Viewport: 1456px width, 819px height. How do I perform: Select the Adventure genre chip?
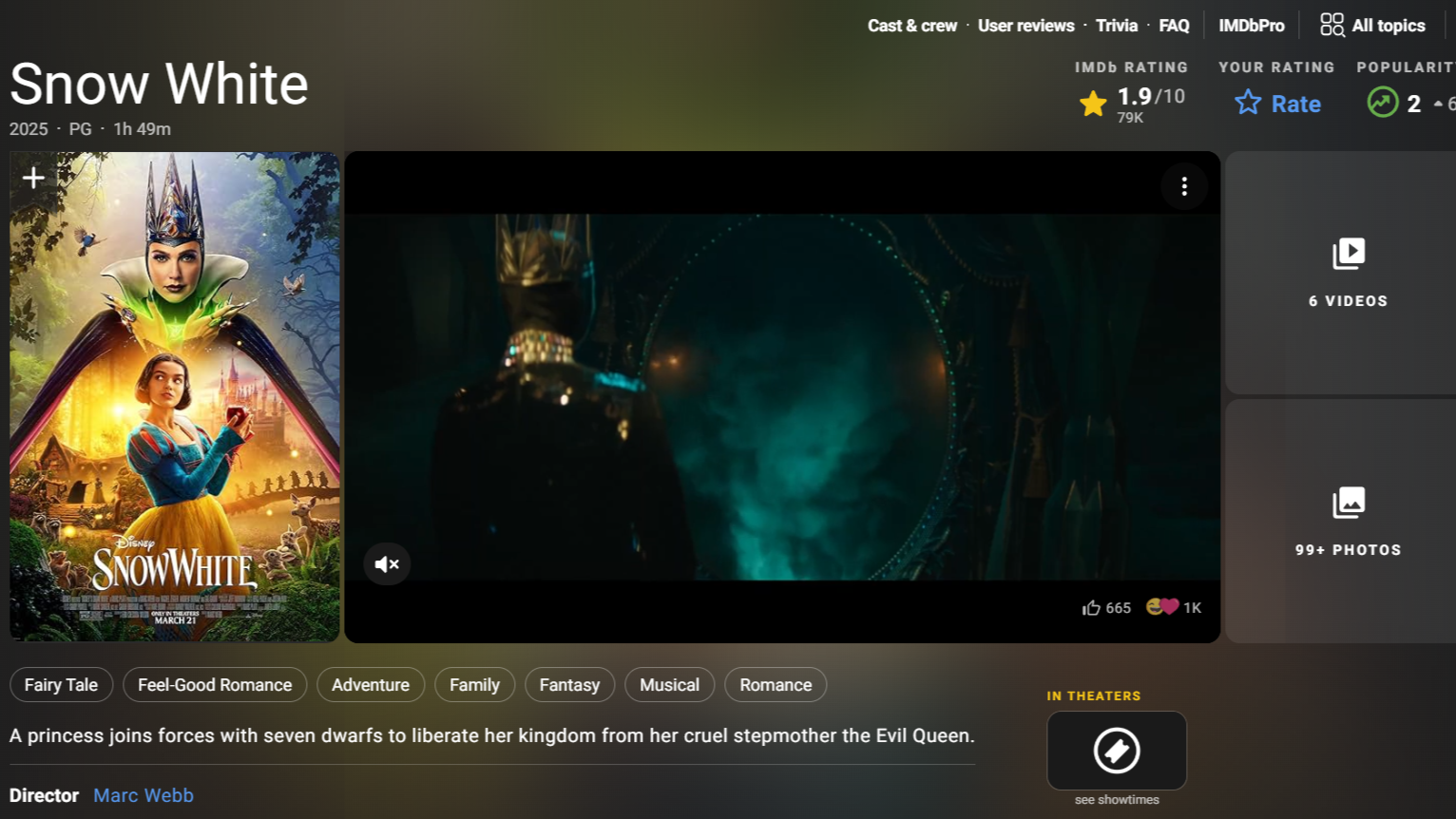tap(371, 685)
